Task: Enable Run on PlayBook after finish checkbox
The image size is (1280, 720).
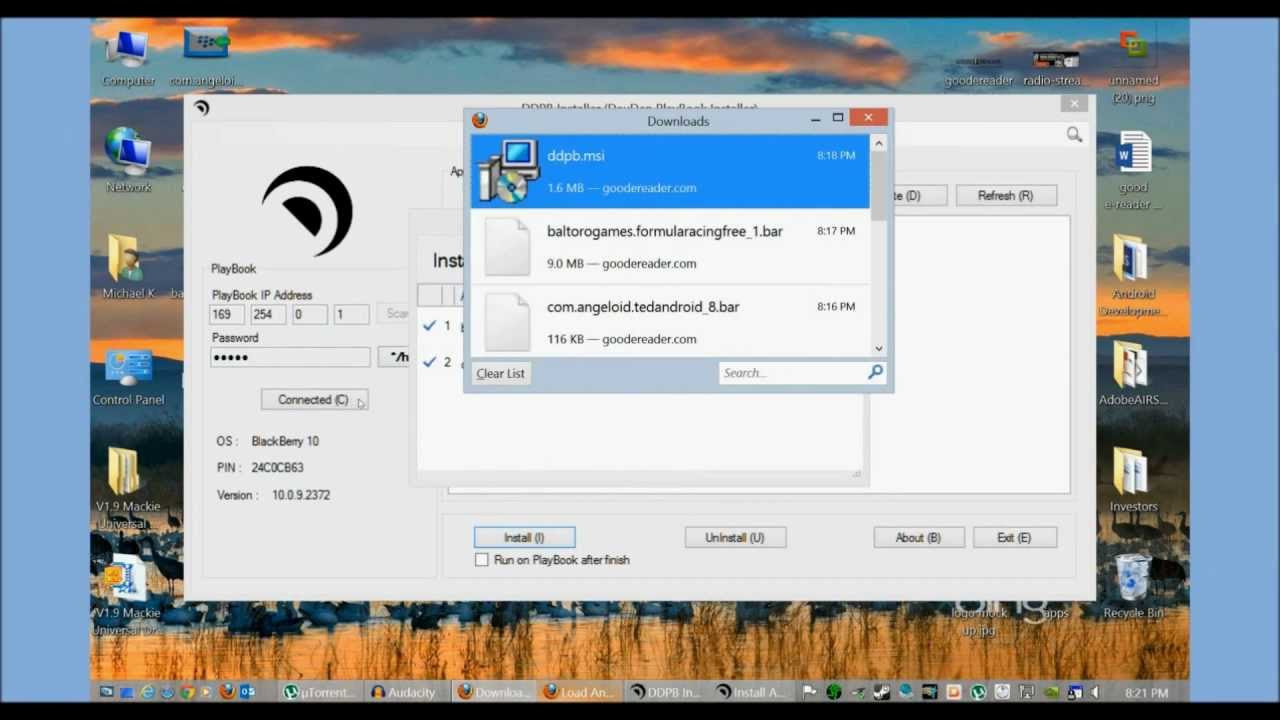Action: click(x=482, y=560)
